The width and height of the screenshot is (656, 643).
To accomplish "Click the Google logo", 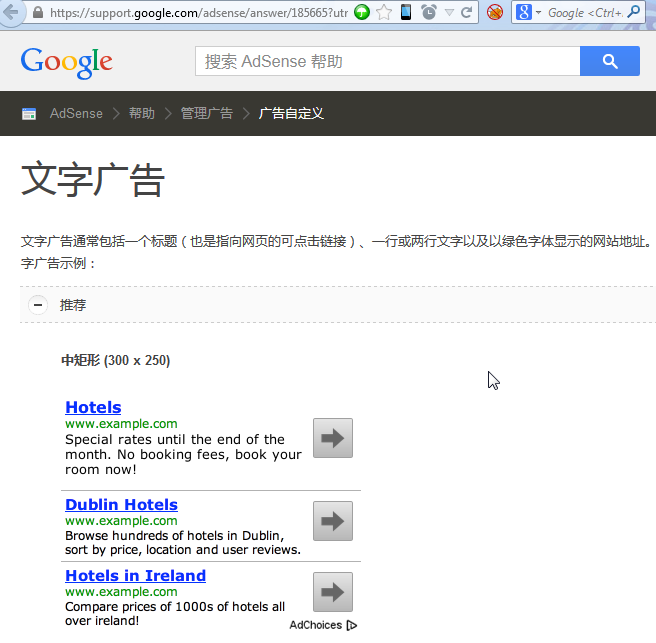I will point(67,62).
